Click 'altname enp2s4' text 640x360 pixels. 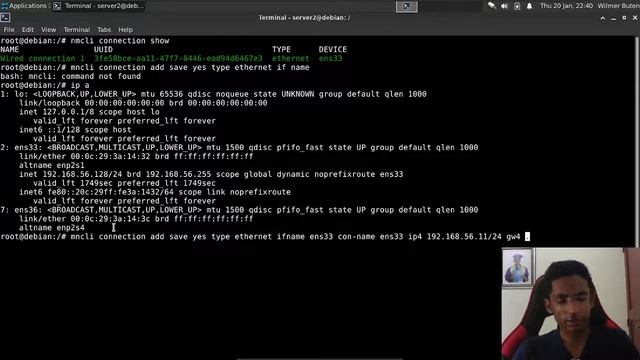click(x=51, y=228)
